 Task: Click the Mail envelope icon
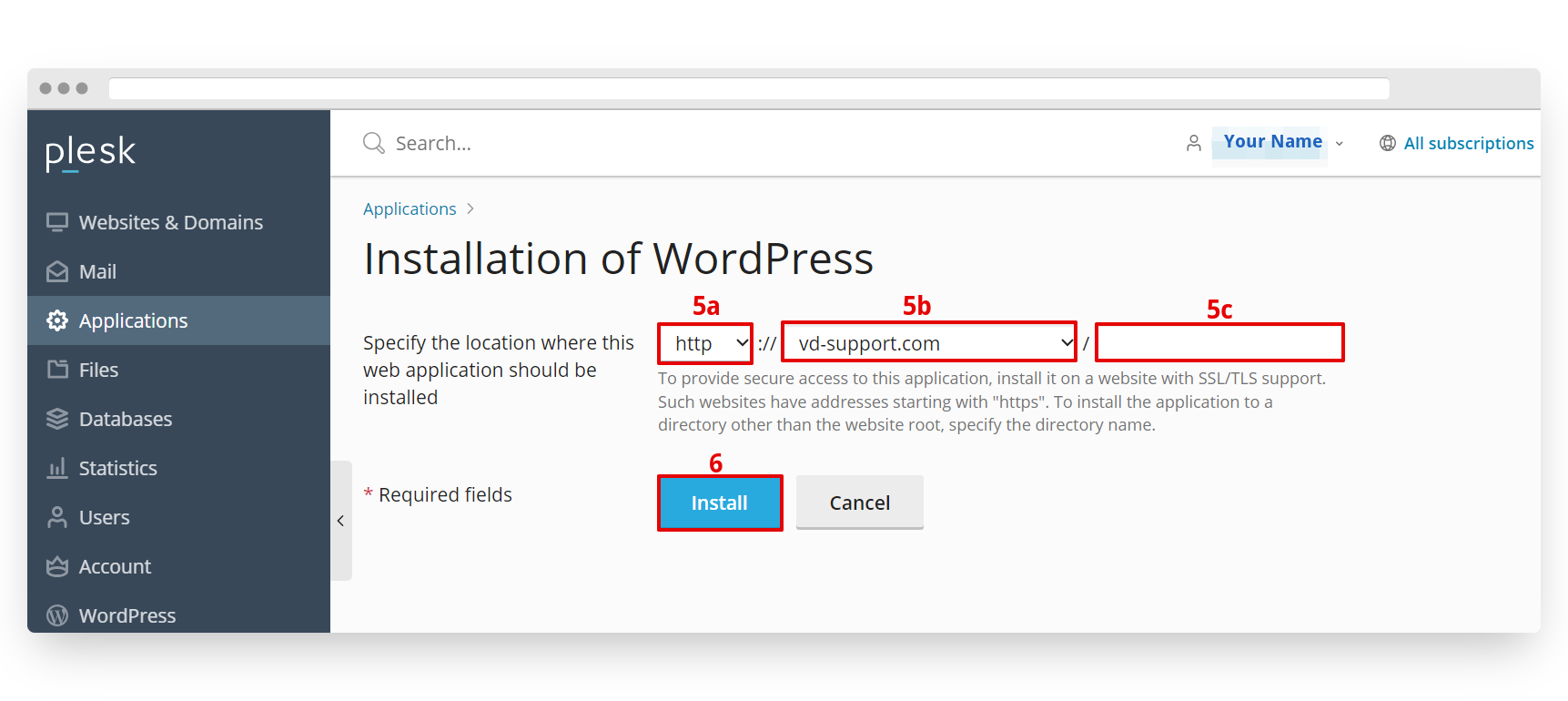tap(57, 271)
